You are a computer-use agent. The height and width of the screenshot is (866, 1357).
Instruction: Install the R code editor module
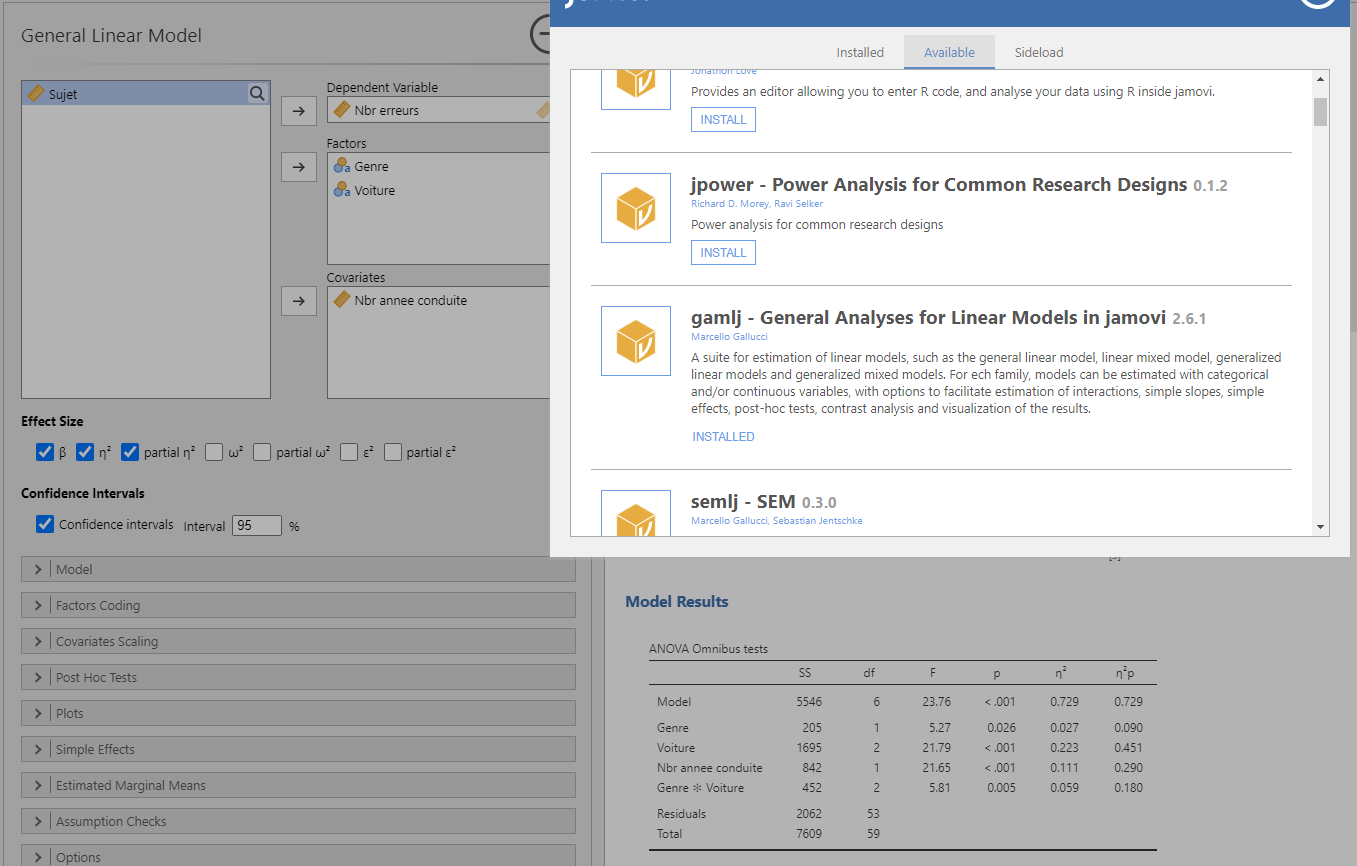(x=723, y=120)
